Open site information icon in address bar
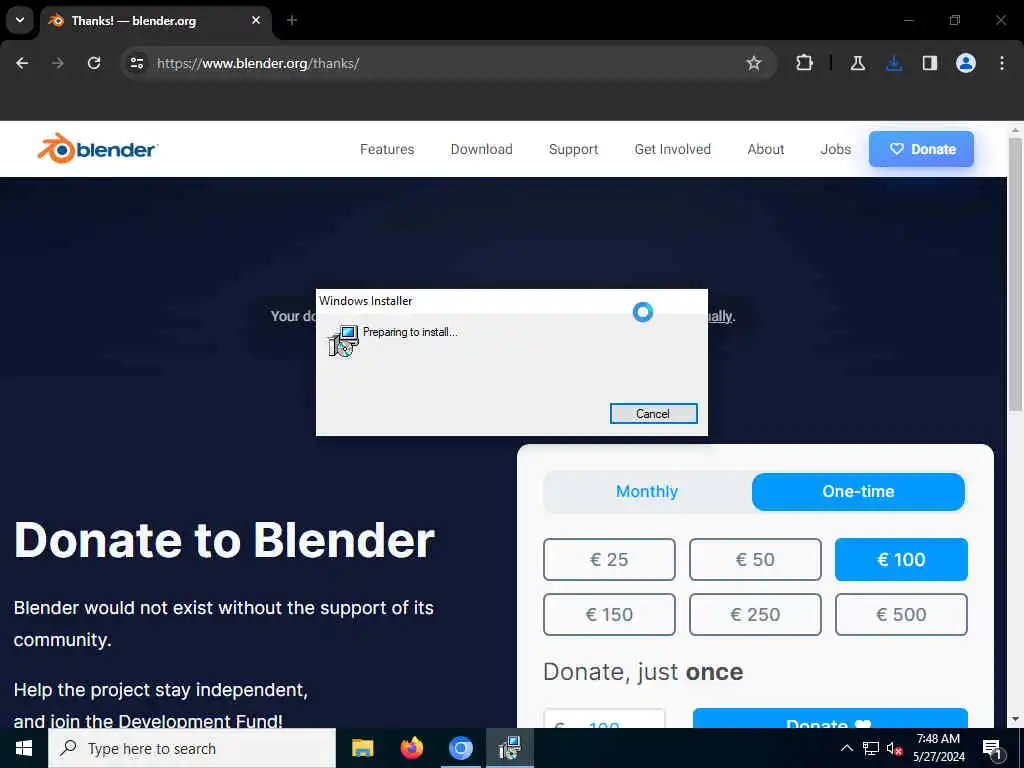 [136, 63]
